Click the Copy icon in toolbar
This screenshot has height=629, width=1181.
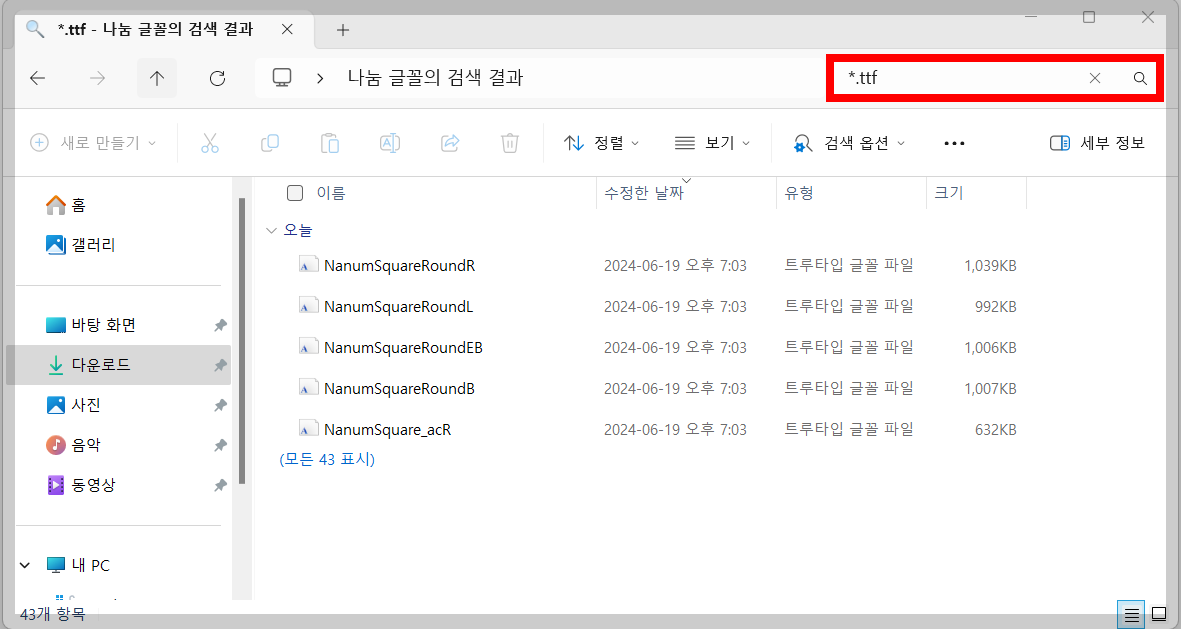269,142
